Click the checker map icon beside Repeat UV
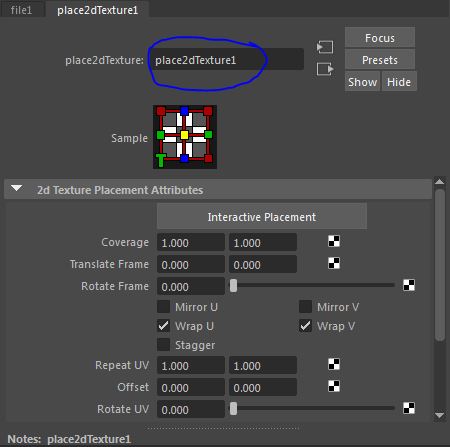 pyautogui.click(x=334, y=364)
